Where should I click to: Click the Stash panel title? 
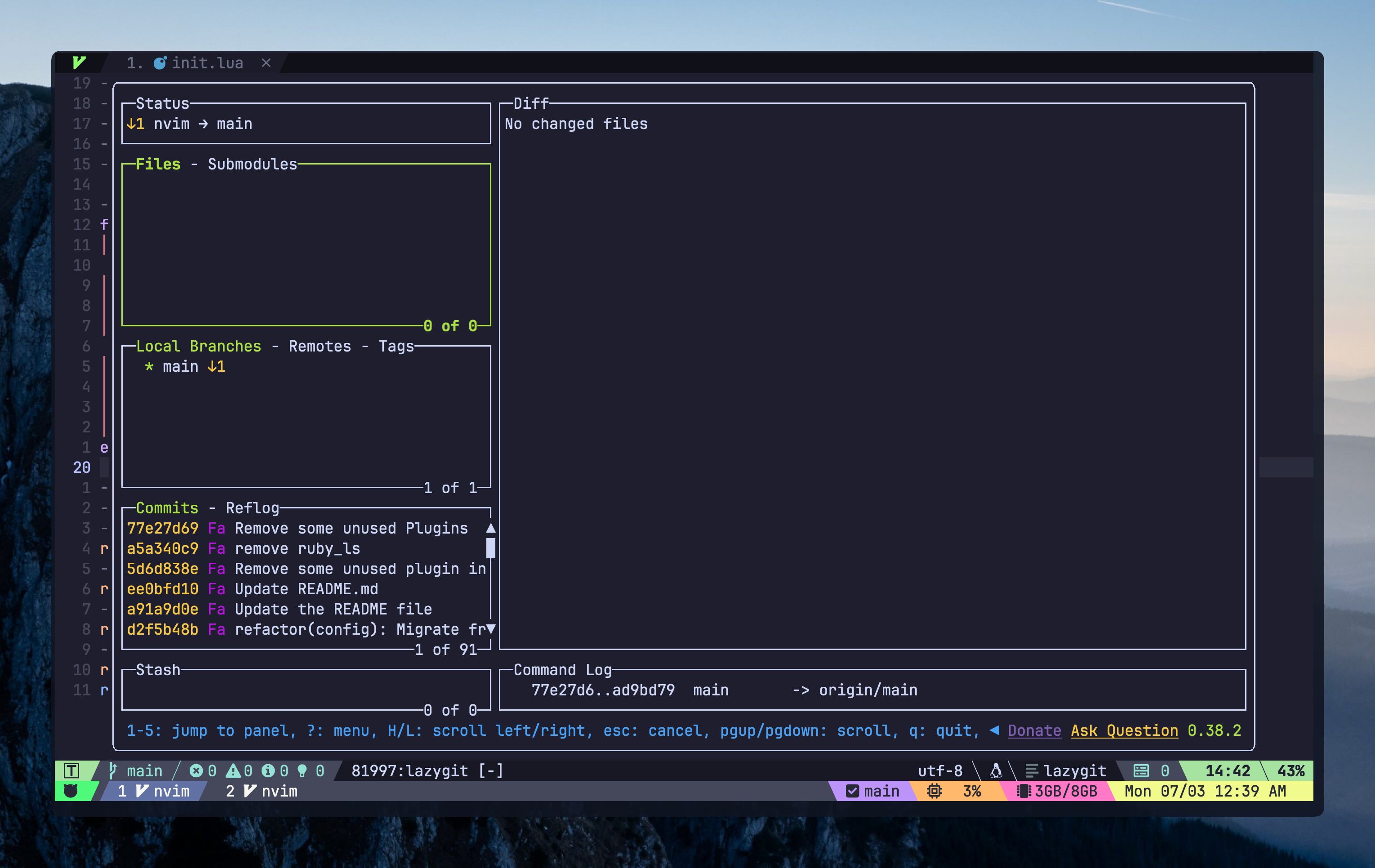point(158,670)
